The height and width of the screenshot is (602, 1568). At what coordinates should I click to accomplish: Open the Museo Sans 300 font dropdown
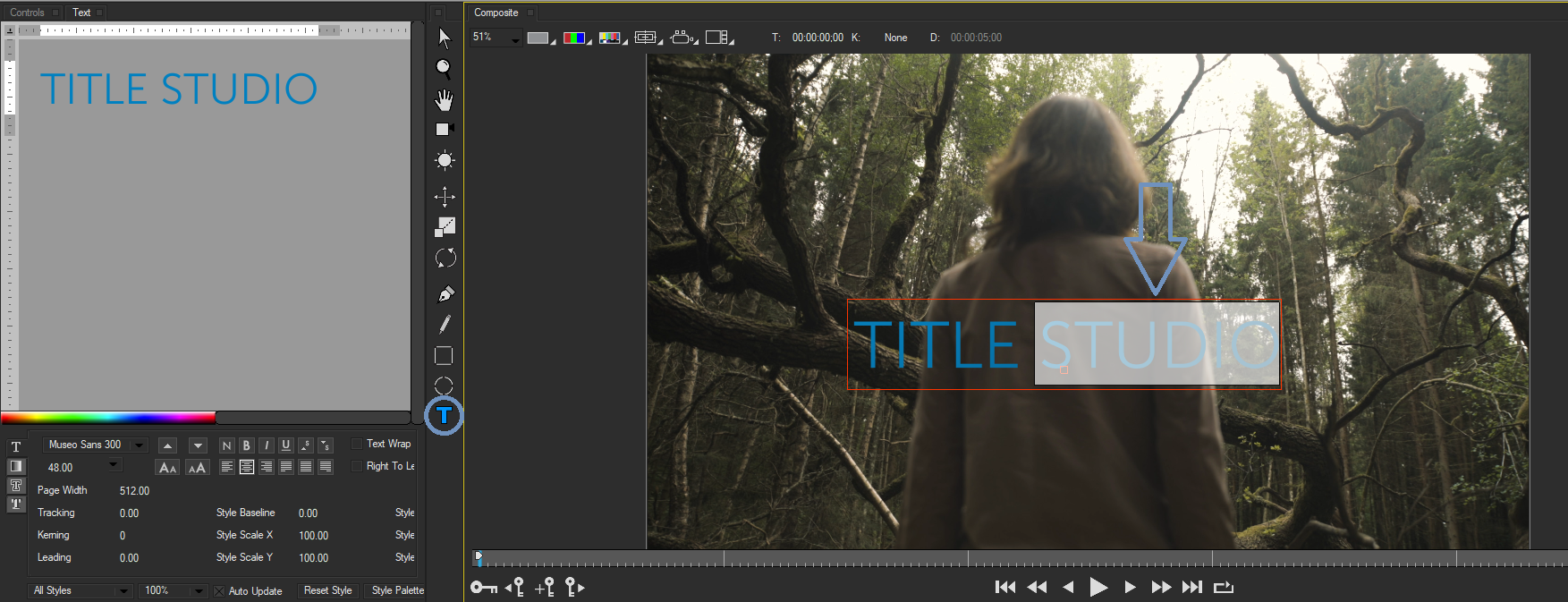(96, 445)
